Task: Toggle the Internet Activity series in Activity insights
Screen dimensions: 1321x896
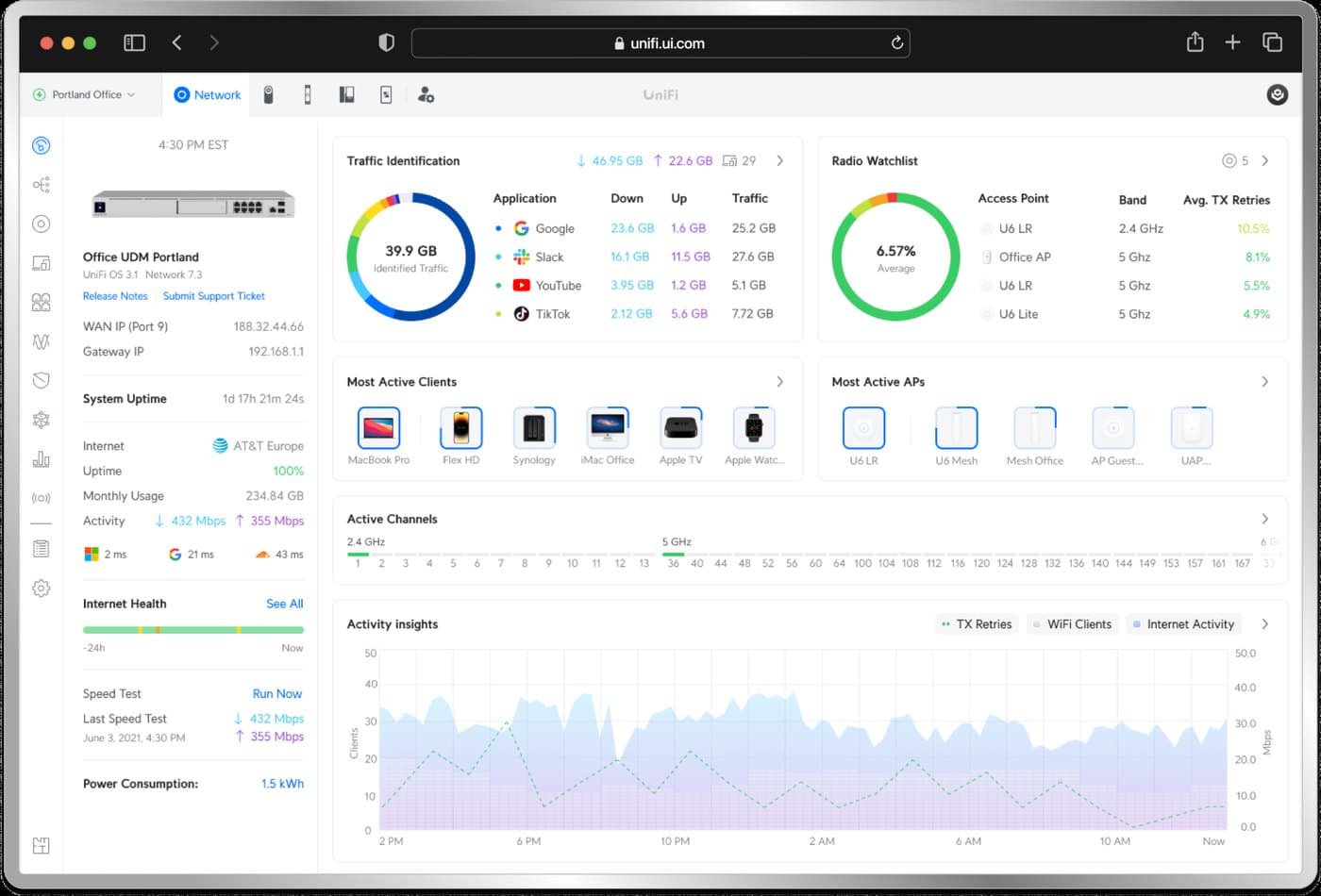Action: point(1184,624)
